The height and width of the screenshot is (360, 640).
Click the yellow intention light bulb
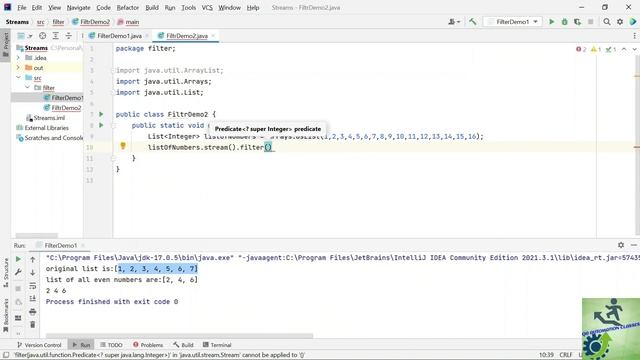pyautogui.click(x=123, y=146)
